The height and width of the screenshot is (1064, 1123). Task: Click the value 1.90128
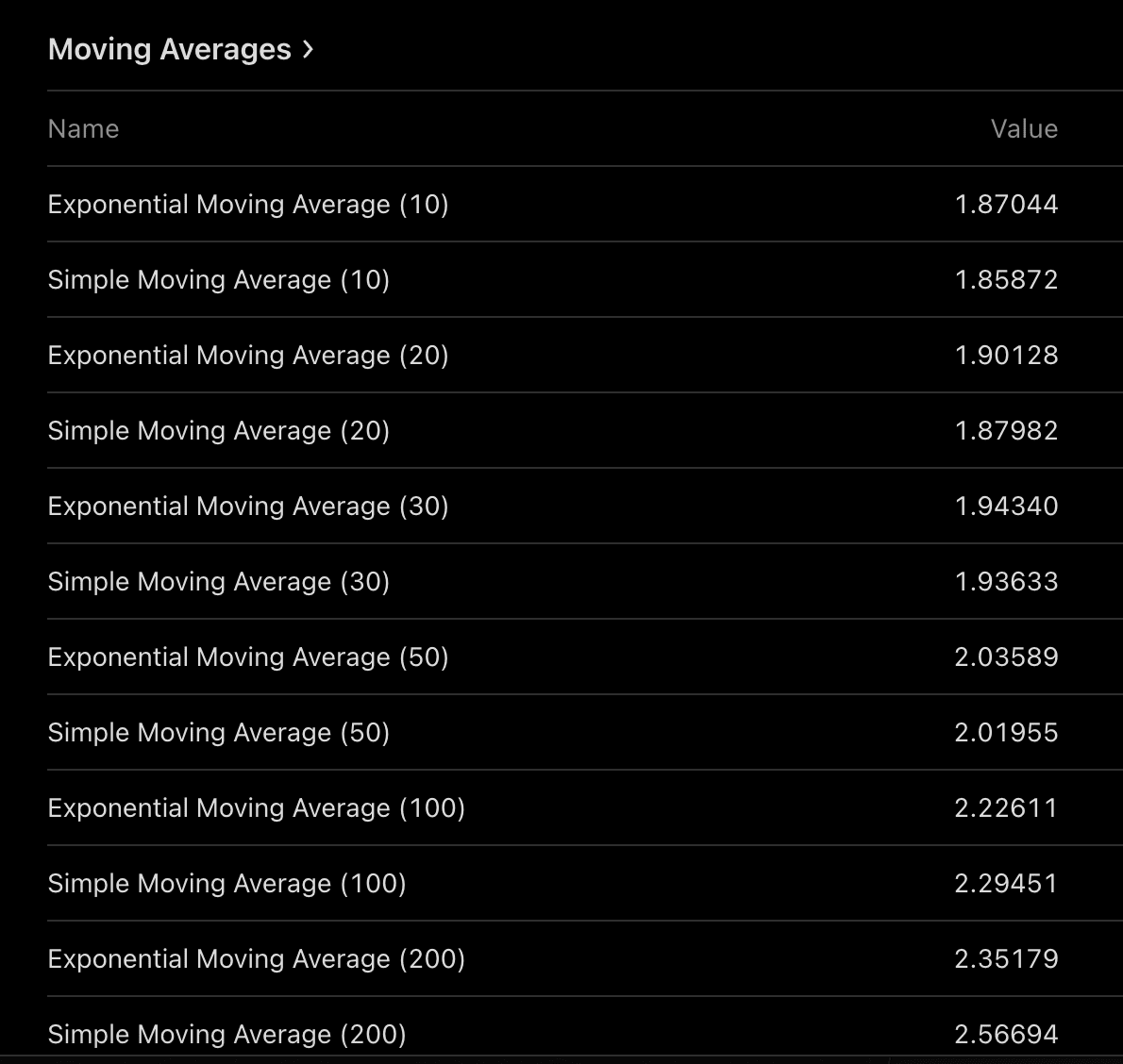1006,356
